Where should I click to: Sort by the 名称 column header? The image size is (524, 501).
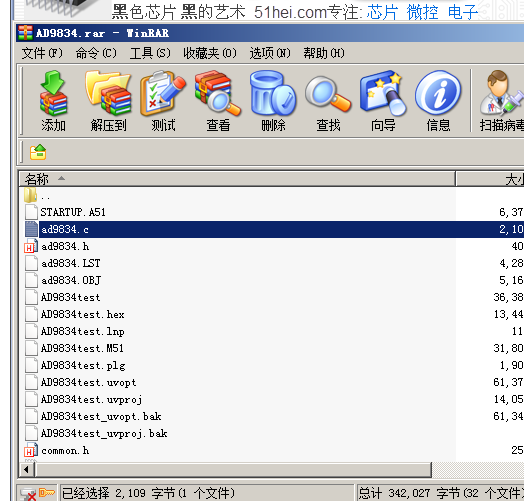coord(237,179)
